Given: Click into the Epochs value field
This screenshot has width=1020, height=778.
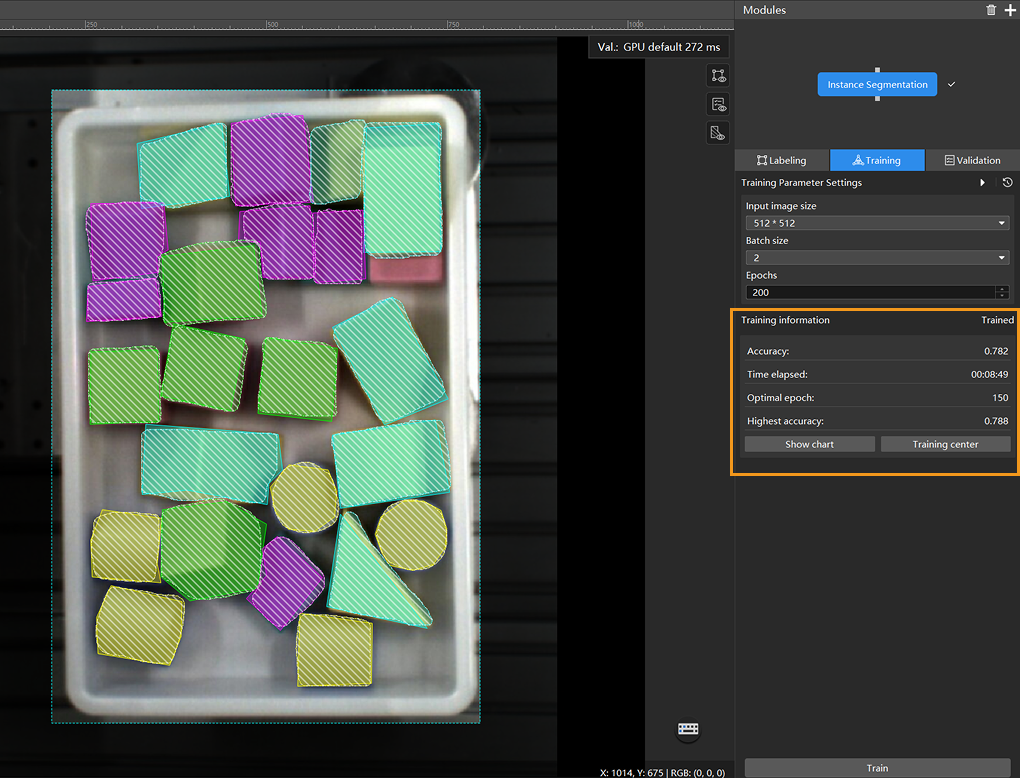Looking at the screenshot, I should coord(868,293).
